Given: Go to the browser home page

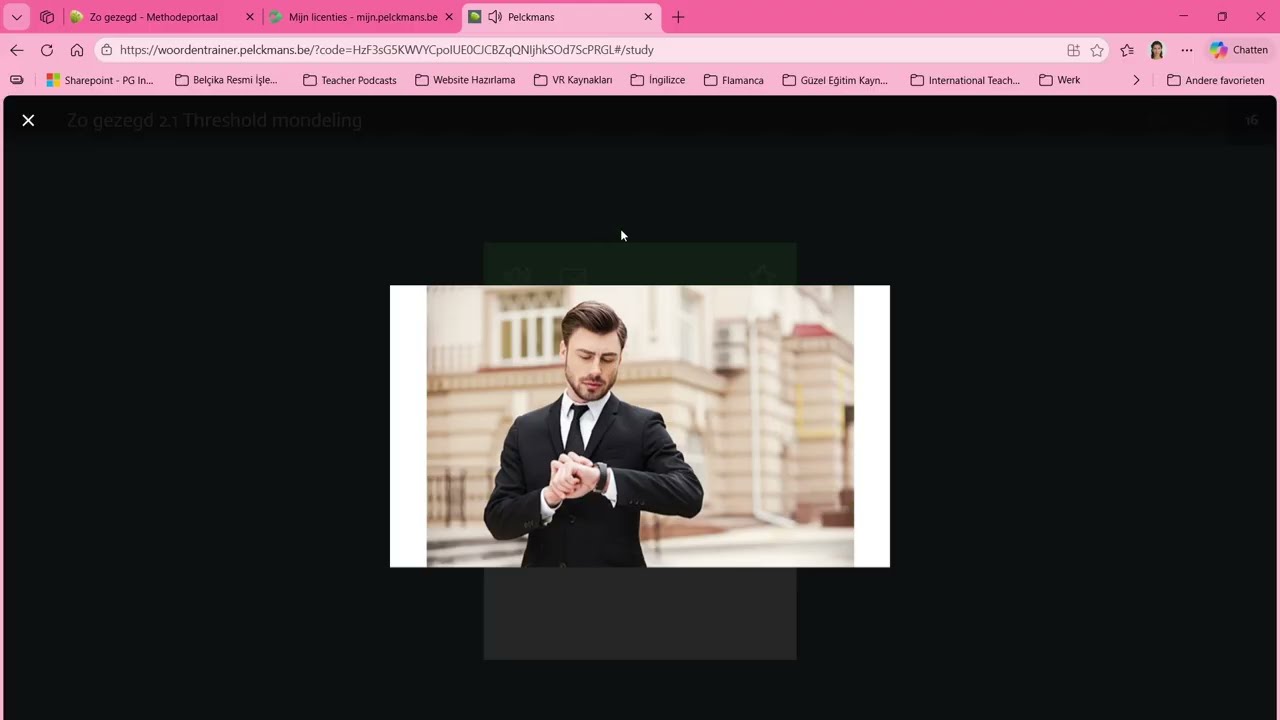Looking at the screenshot, I should [x=77, y=50].
